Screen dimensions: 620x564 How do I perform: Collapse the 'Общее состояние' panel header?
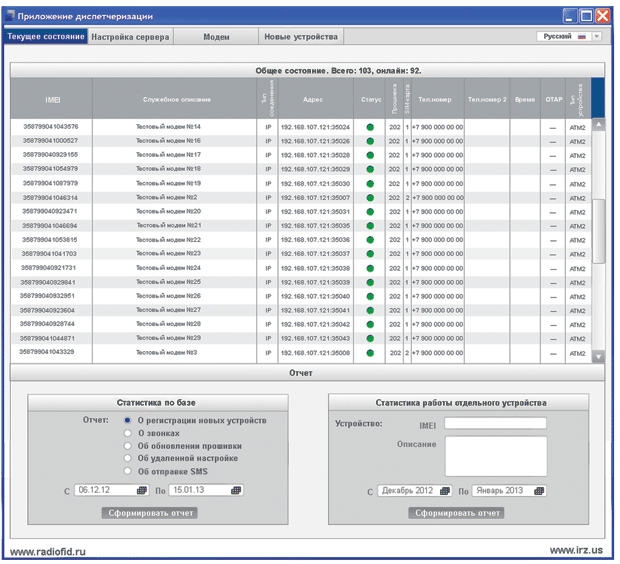pos(307,70)
